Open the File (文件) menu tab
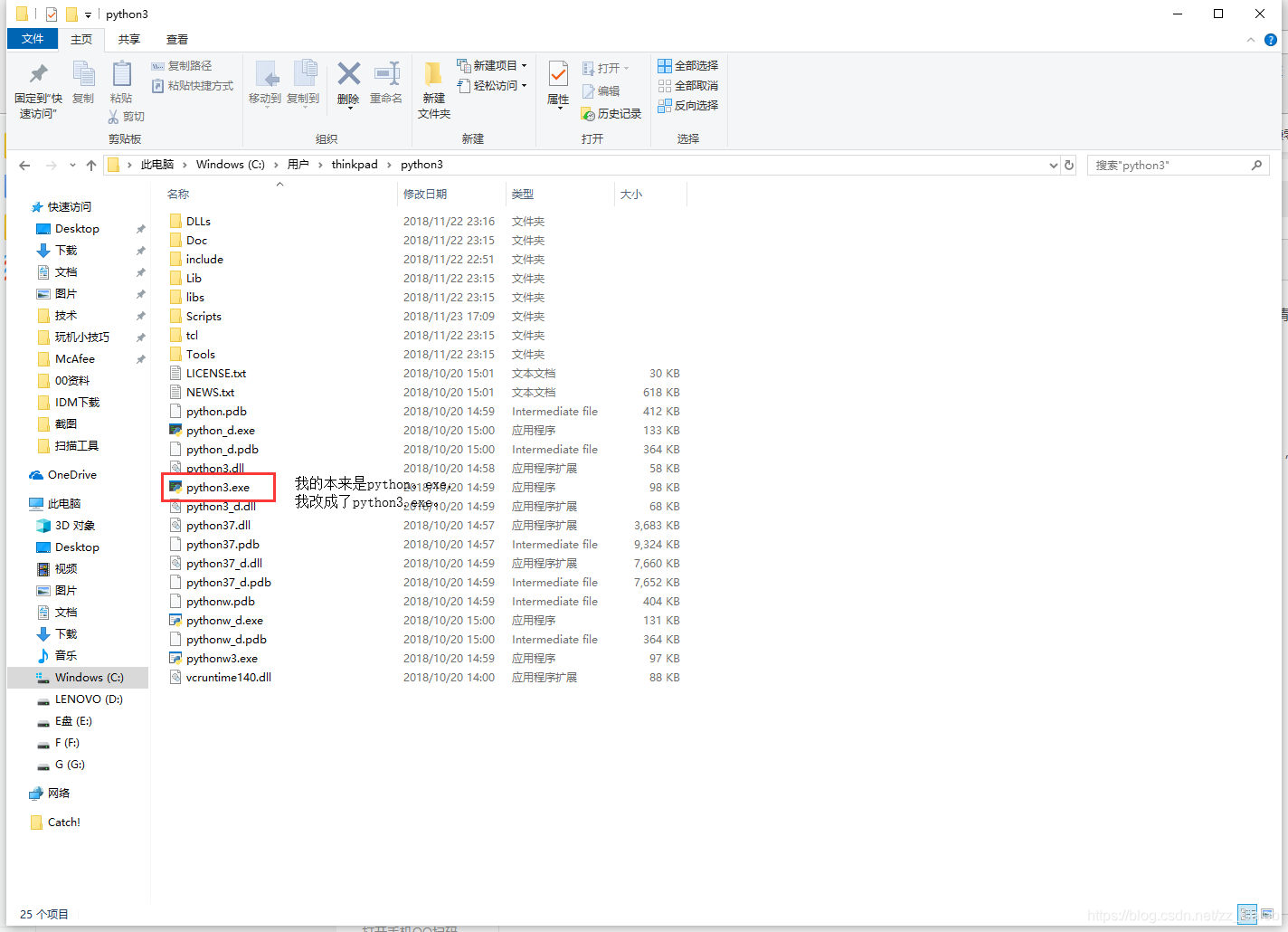 click(33, 39)
